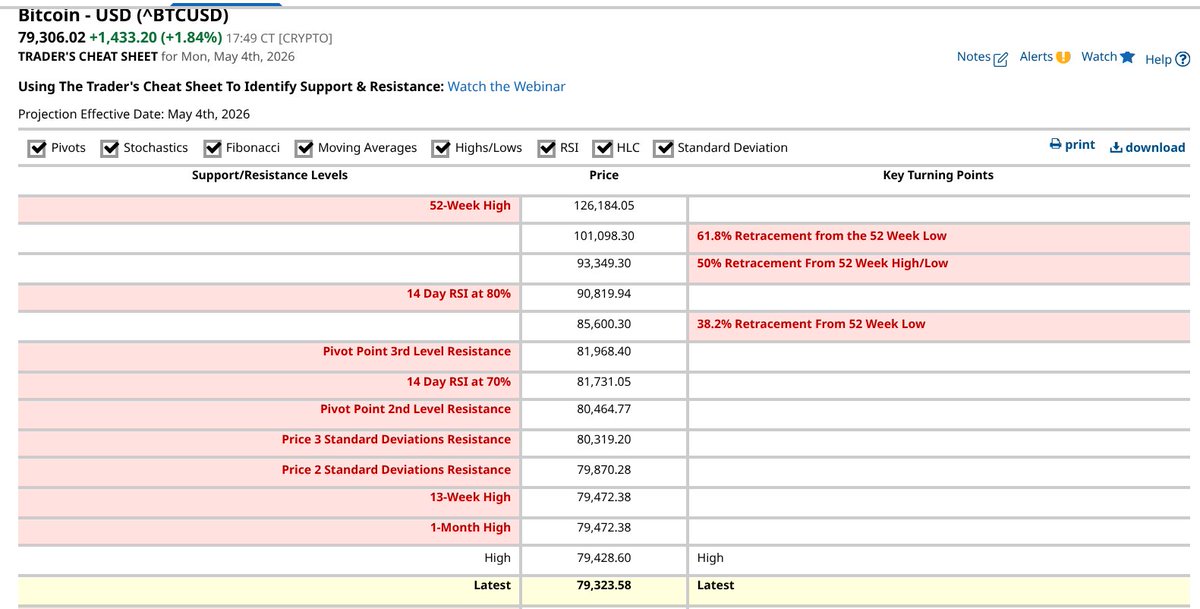This screenshot has height=609, width=1200.
Task: Open the Help question mark icon
Action: 1183,59
